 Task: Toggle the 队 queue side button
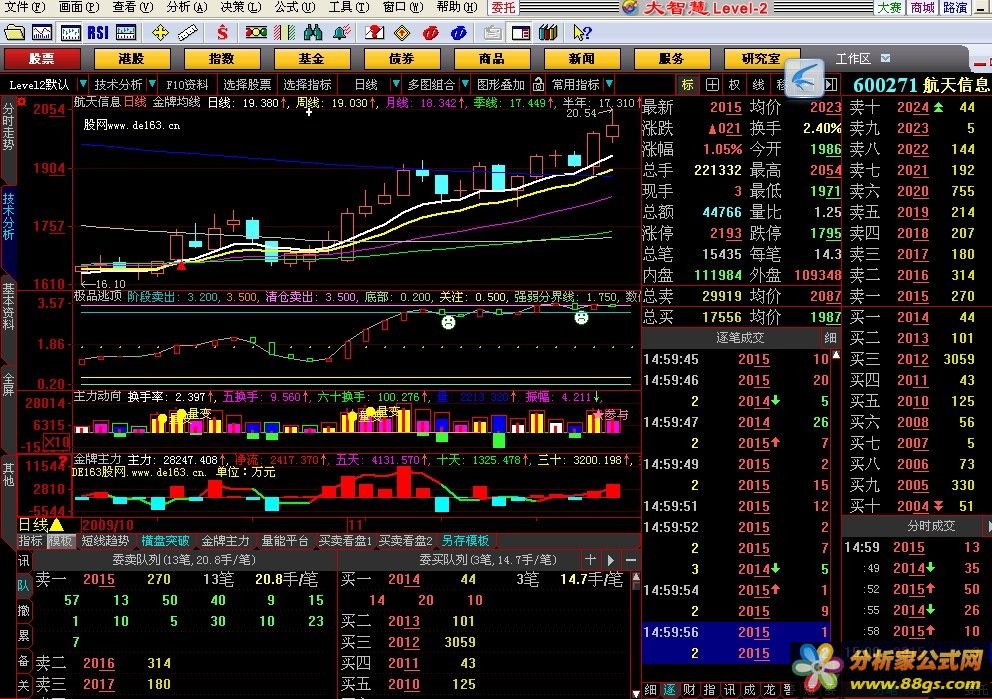pos(23,585)
